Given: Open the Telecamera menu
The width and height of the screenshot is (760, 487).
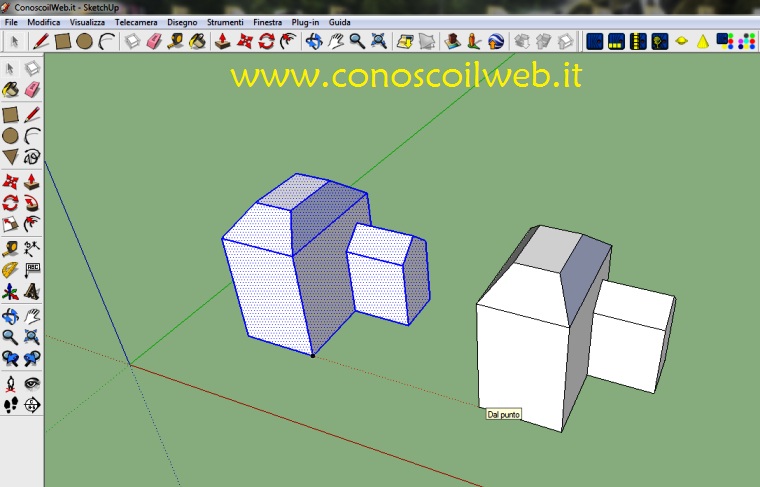Looking at the screenshot, I should [136, 22].
